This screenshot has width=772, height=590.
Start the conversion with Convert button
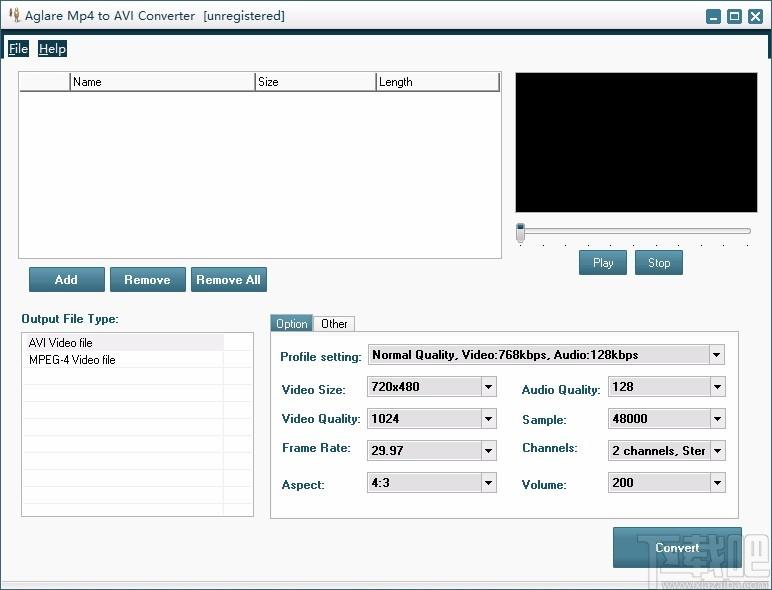(677, 548)
